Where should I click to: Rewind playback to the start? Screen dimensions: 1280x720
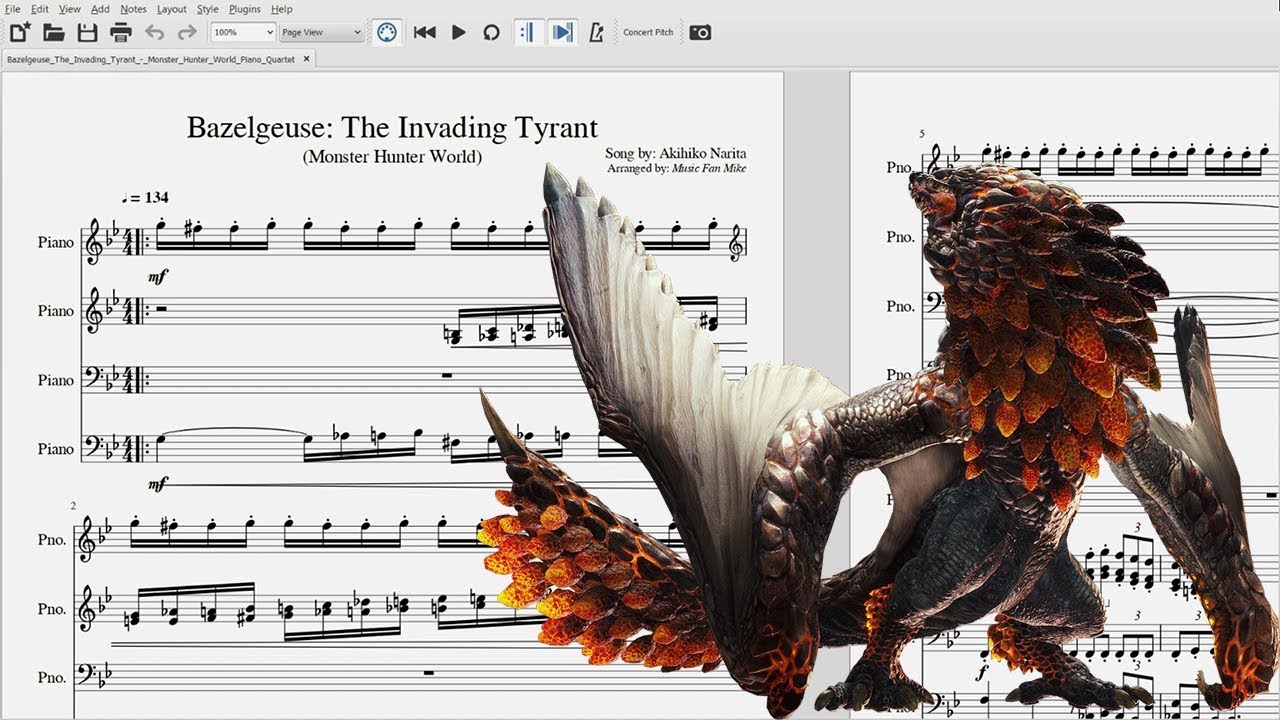pos(424,32)
